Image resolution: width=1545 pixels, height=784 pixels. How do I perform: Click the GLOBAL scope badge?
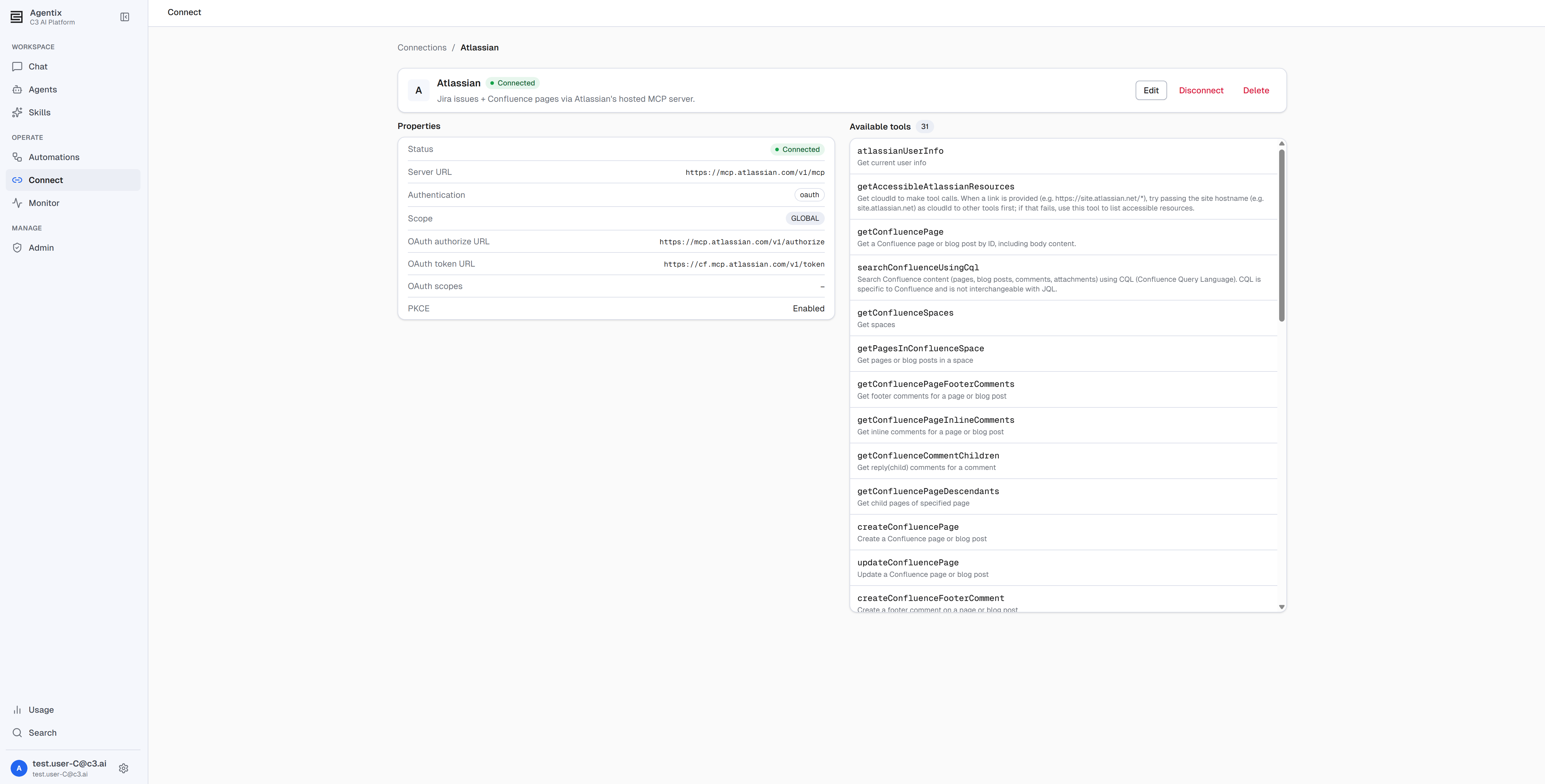coord(805,218)
